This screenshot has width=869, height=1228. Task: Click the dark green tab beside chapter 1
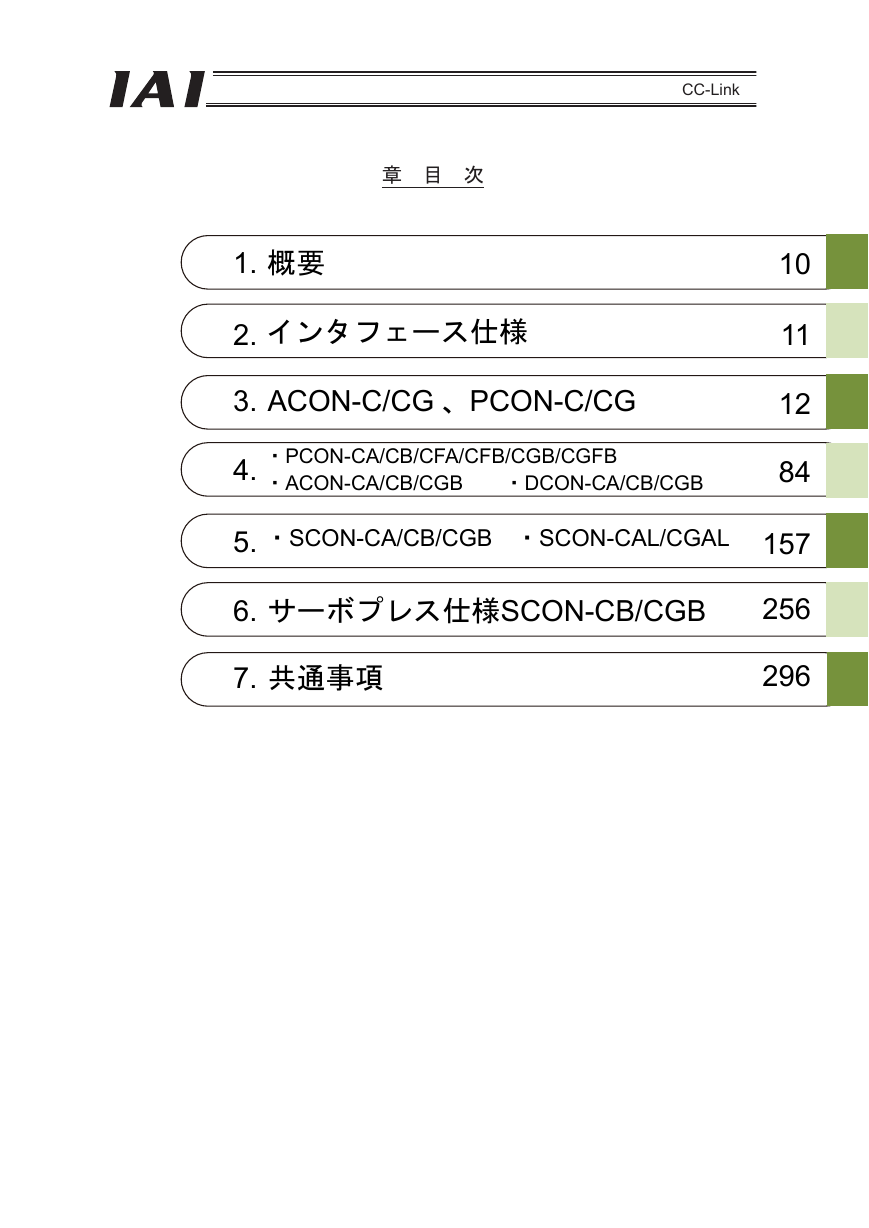[x=847, y=262]
